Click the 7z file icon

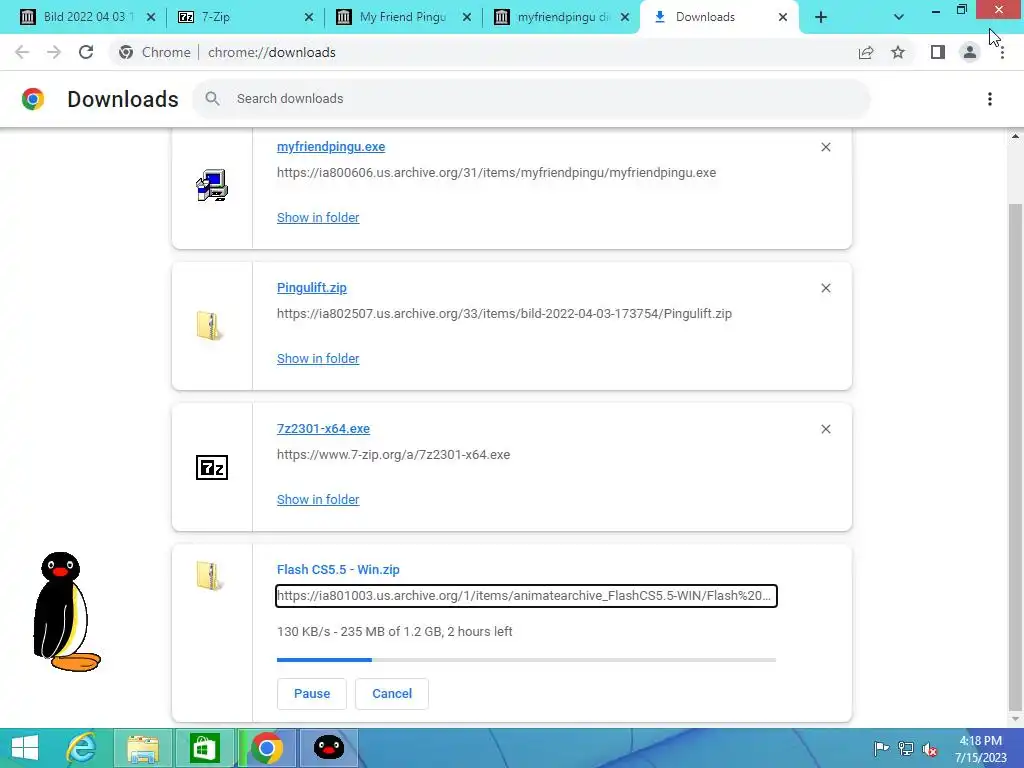point(212,468)
